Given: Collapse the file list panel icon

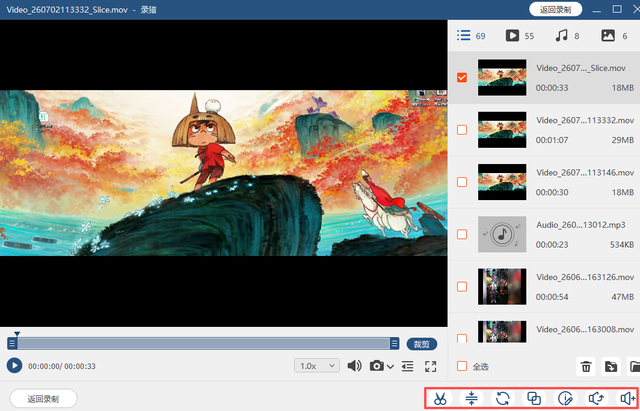Looking at the screenshot, I should click(x=407, y=366).
